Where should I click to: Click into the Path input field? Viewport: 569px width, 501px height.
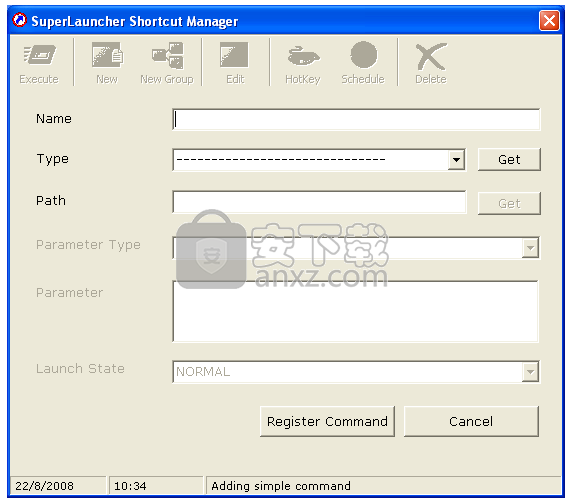pos(319,202)
